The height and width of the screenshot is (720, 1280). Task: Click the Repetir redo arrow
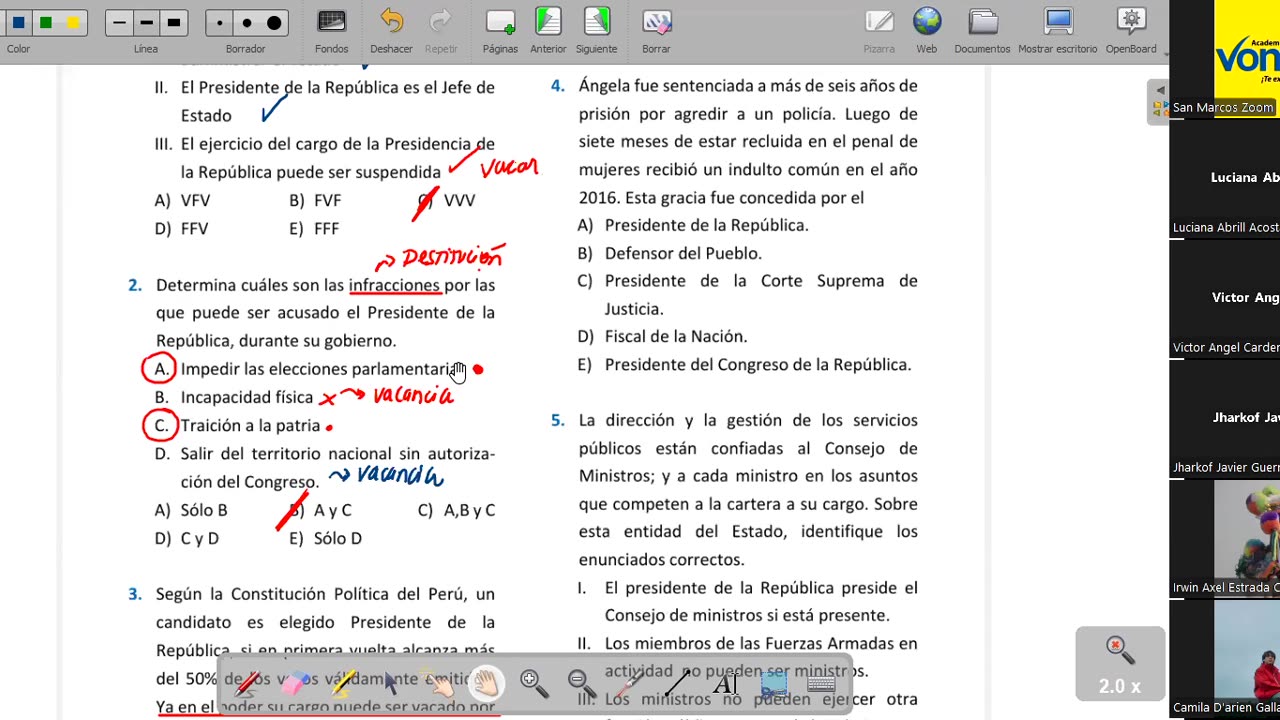[x=440, y=29]
